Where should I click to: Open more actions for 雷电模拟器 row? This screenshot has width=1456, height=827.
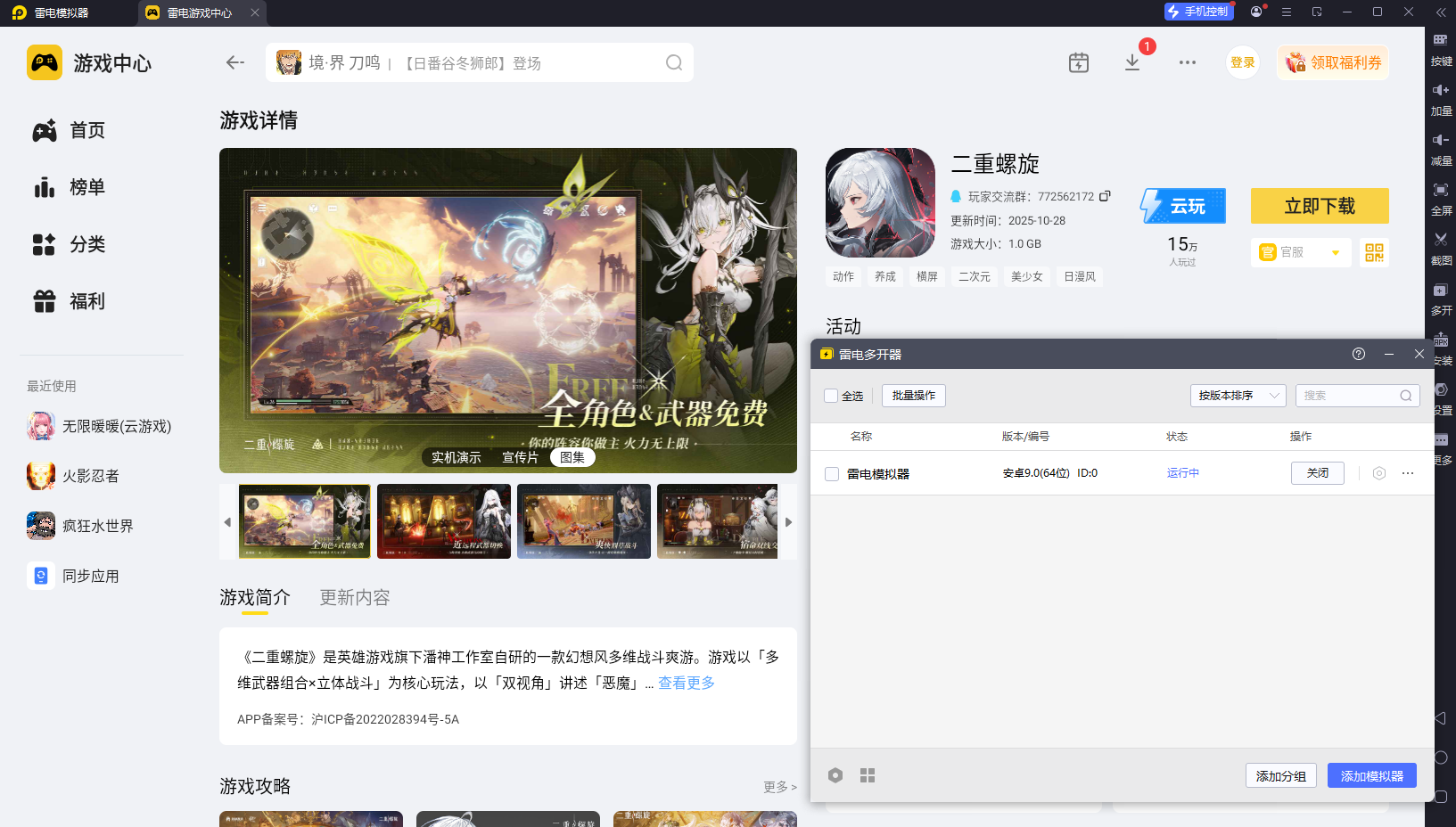pyautogui.click(x=1408, y=473)
